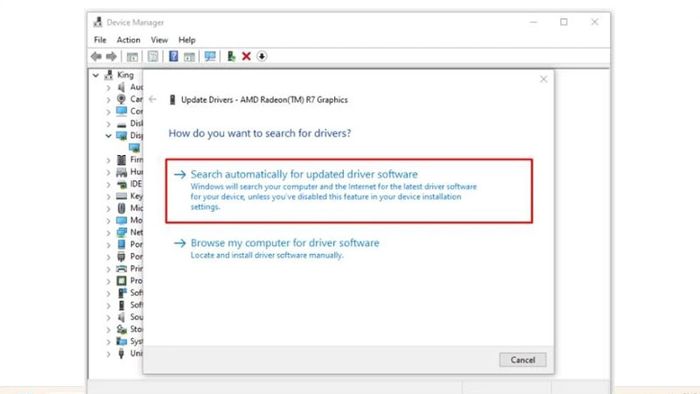The image size is (700, 394).
Task: Select the 'Locate and install driver software manually.' text
Action: pyautogui.click(x=267, y=255)
